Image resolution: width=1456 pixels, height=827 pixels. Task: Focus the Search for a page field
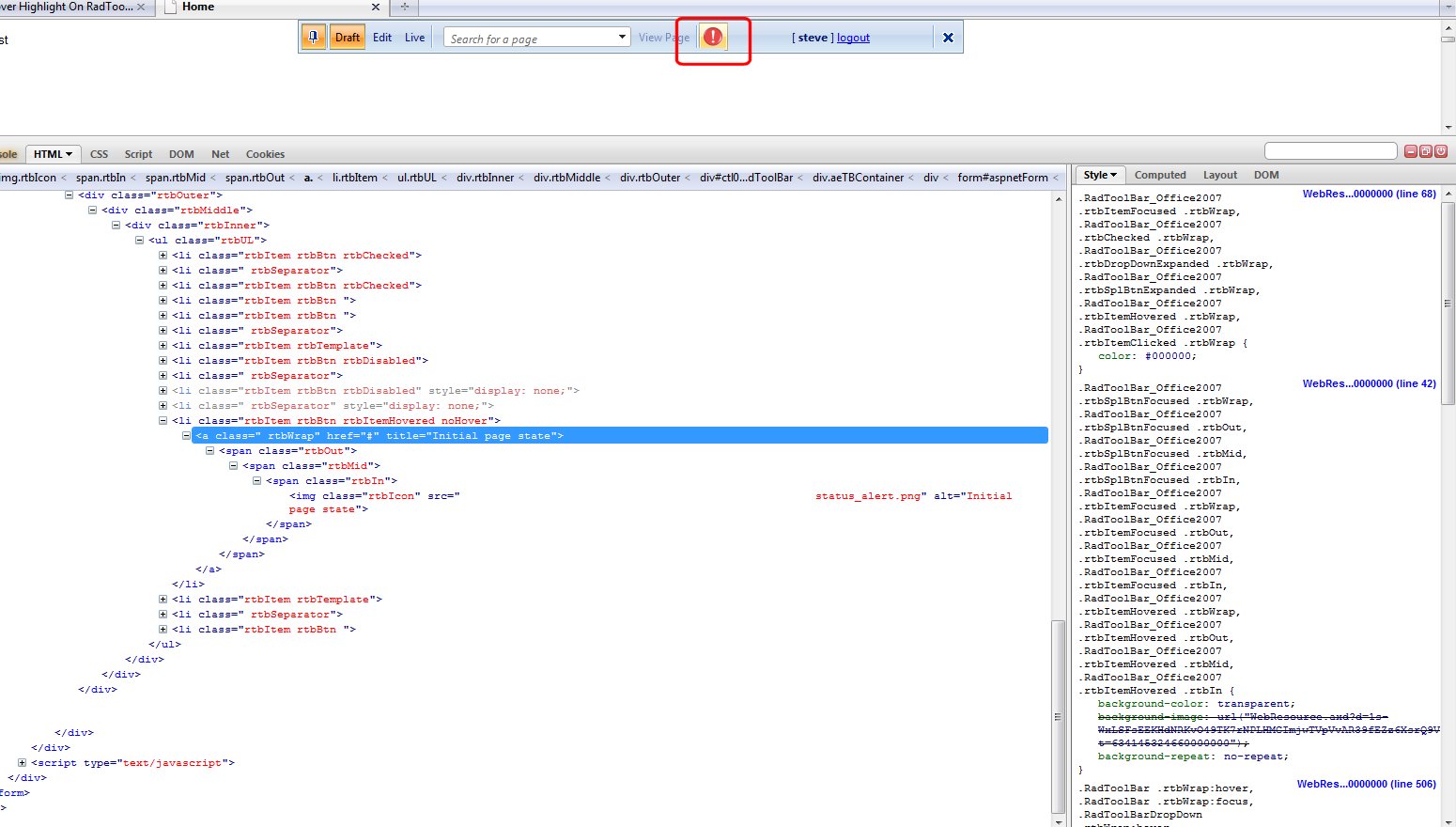[529, 38]
